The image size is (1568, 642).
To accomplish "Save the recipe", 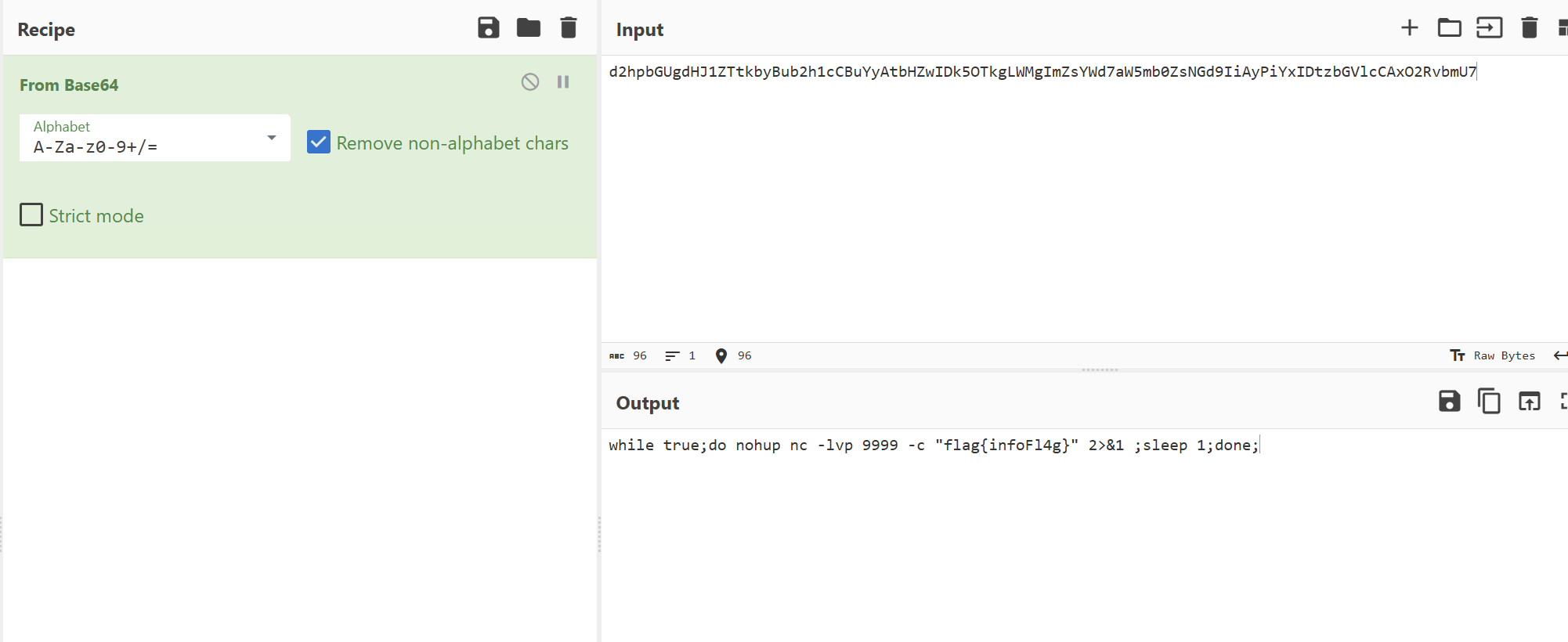I will point(488,28).
